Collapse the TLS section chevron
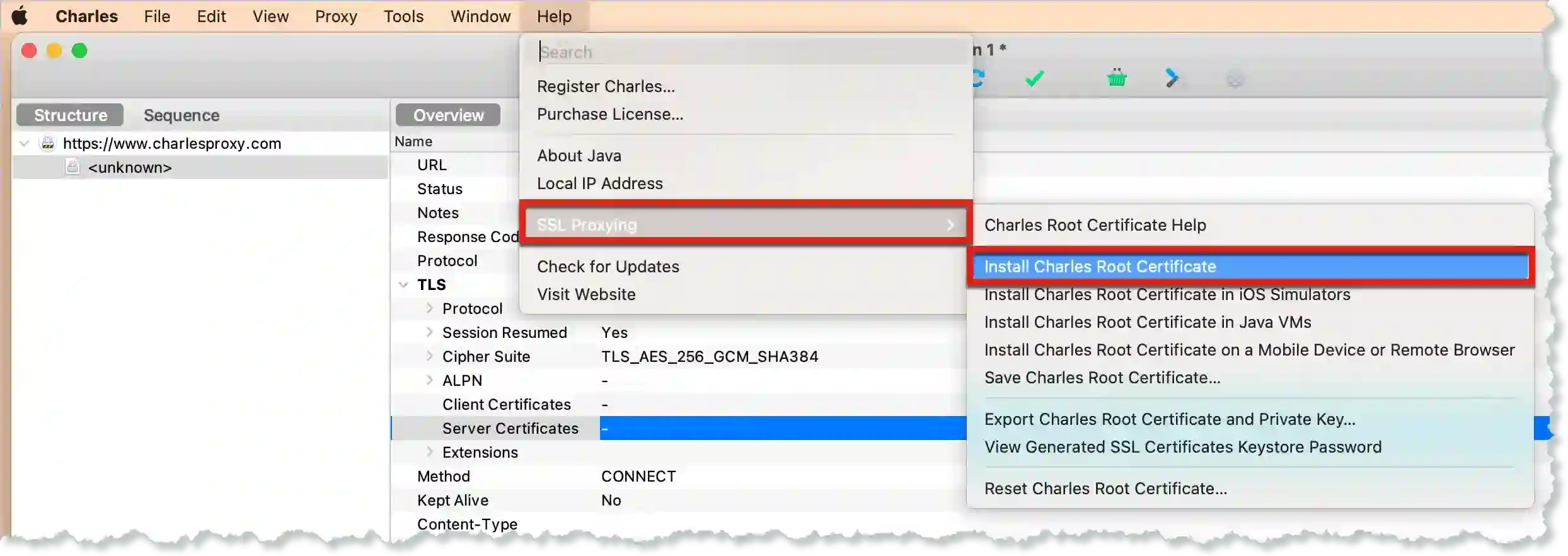The width and height of the screenshot is (1568, 556). (x=403, y=285)
